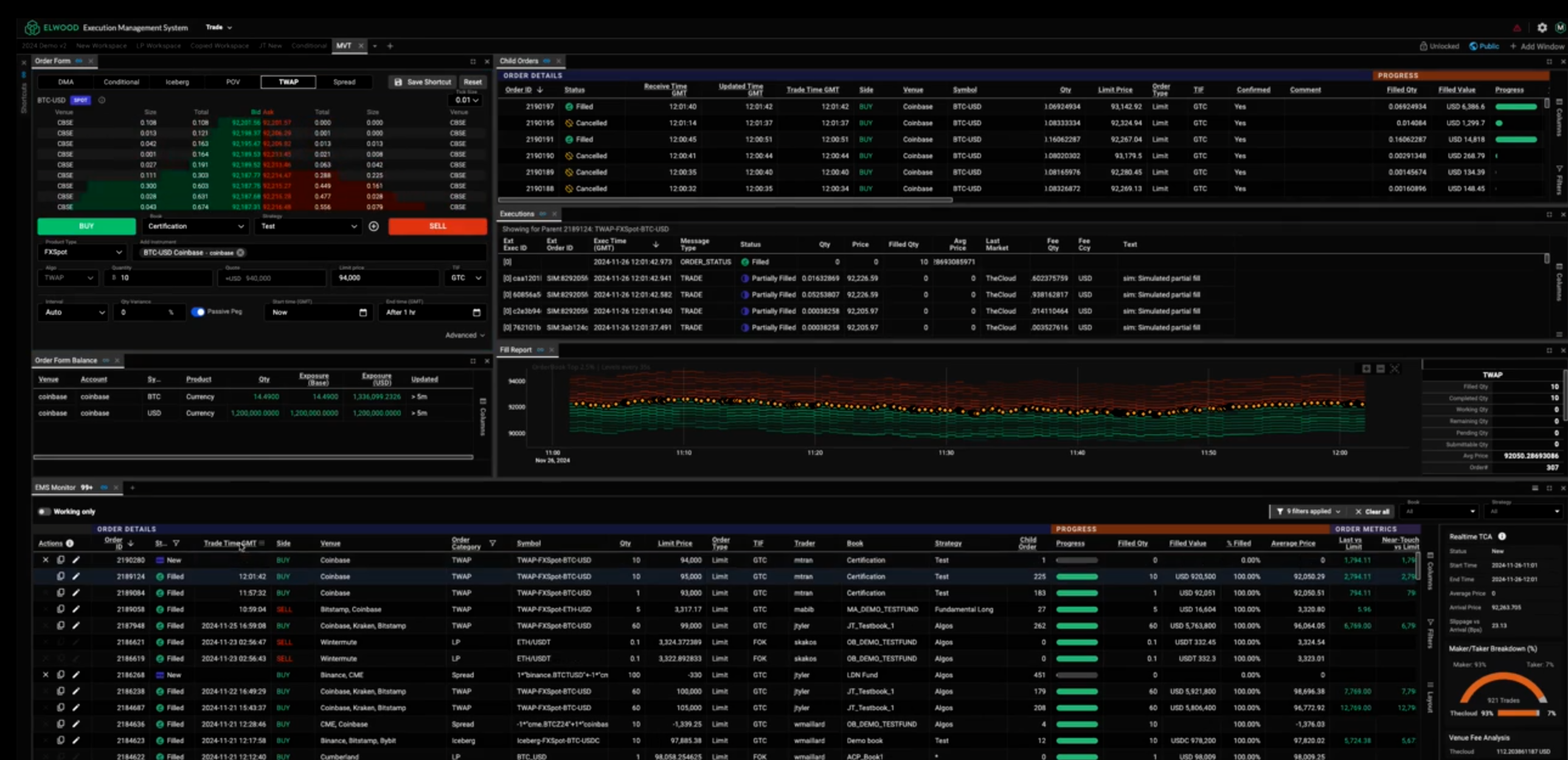The width and height of the screenshot is (1568, 760).
Task: Click the Actions column info icon
Action: coord(70,544)
